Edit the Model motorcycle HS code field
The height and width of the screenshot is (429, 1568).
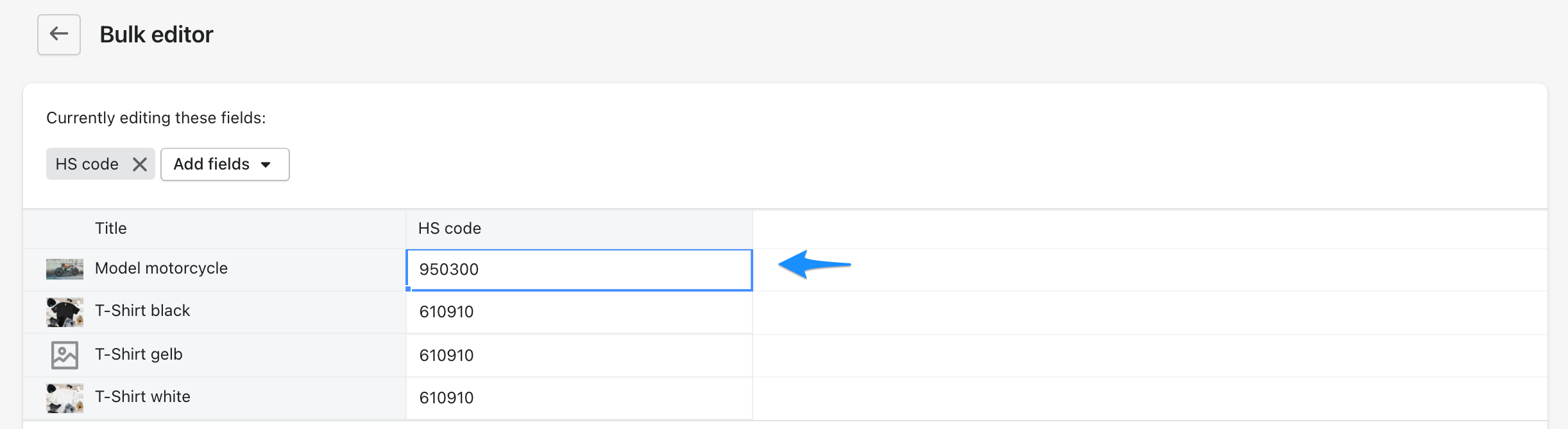click(579, 270)
